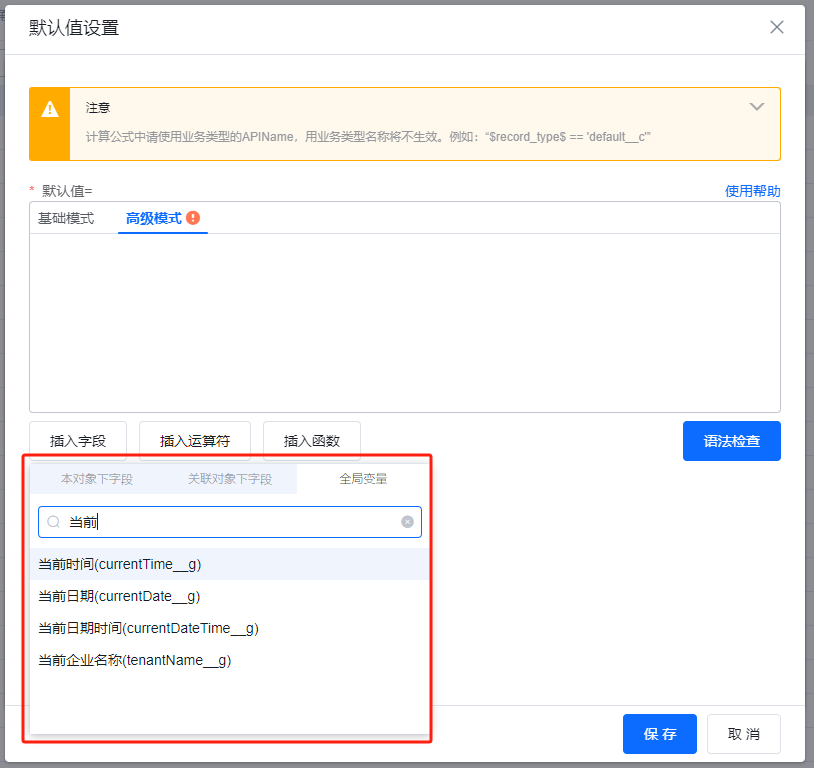Click the red exclamation icon beside 高级模式
The image size is (814, 768).
[193, 218]
